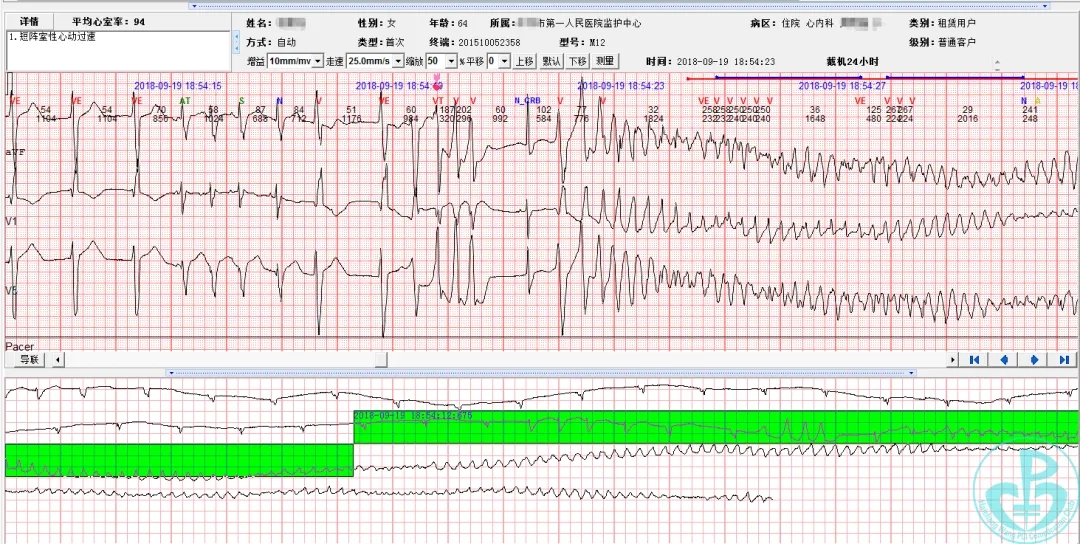Viewport: 1080px width, 544px height.
Task: Click the 年龄: 64 field
Action: tap(448, 23)
